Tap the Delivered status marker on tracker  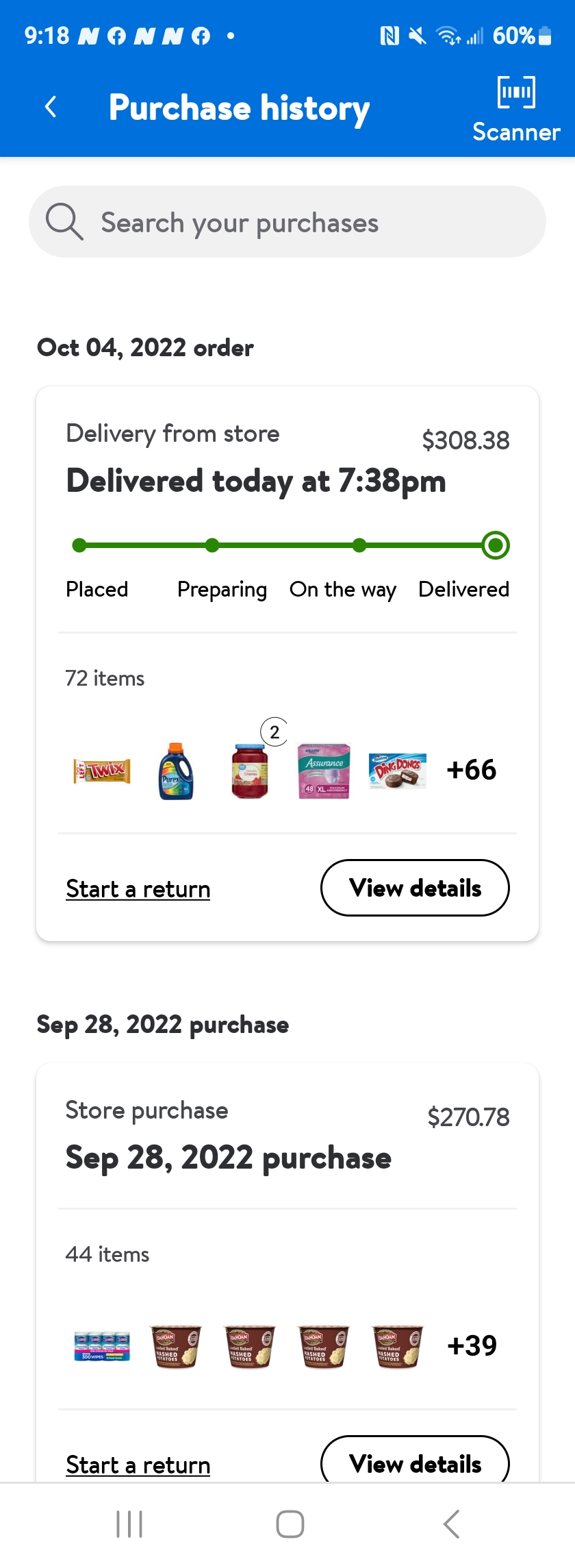(x=496, y=545)
